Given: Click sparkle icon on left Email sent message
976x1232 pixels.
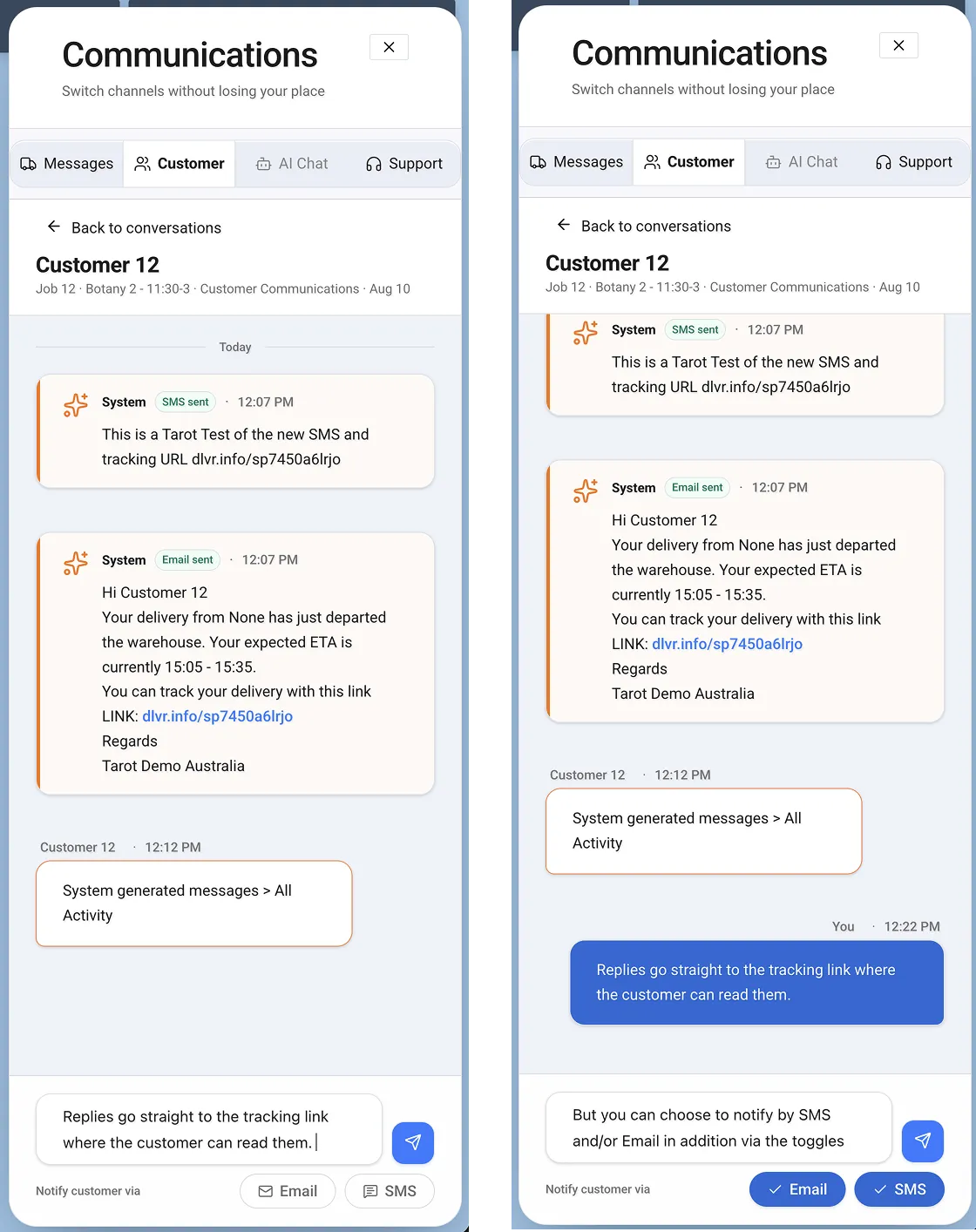Looking at the screenshot, I should [76, 563].
